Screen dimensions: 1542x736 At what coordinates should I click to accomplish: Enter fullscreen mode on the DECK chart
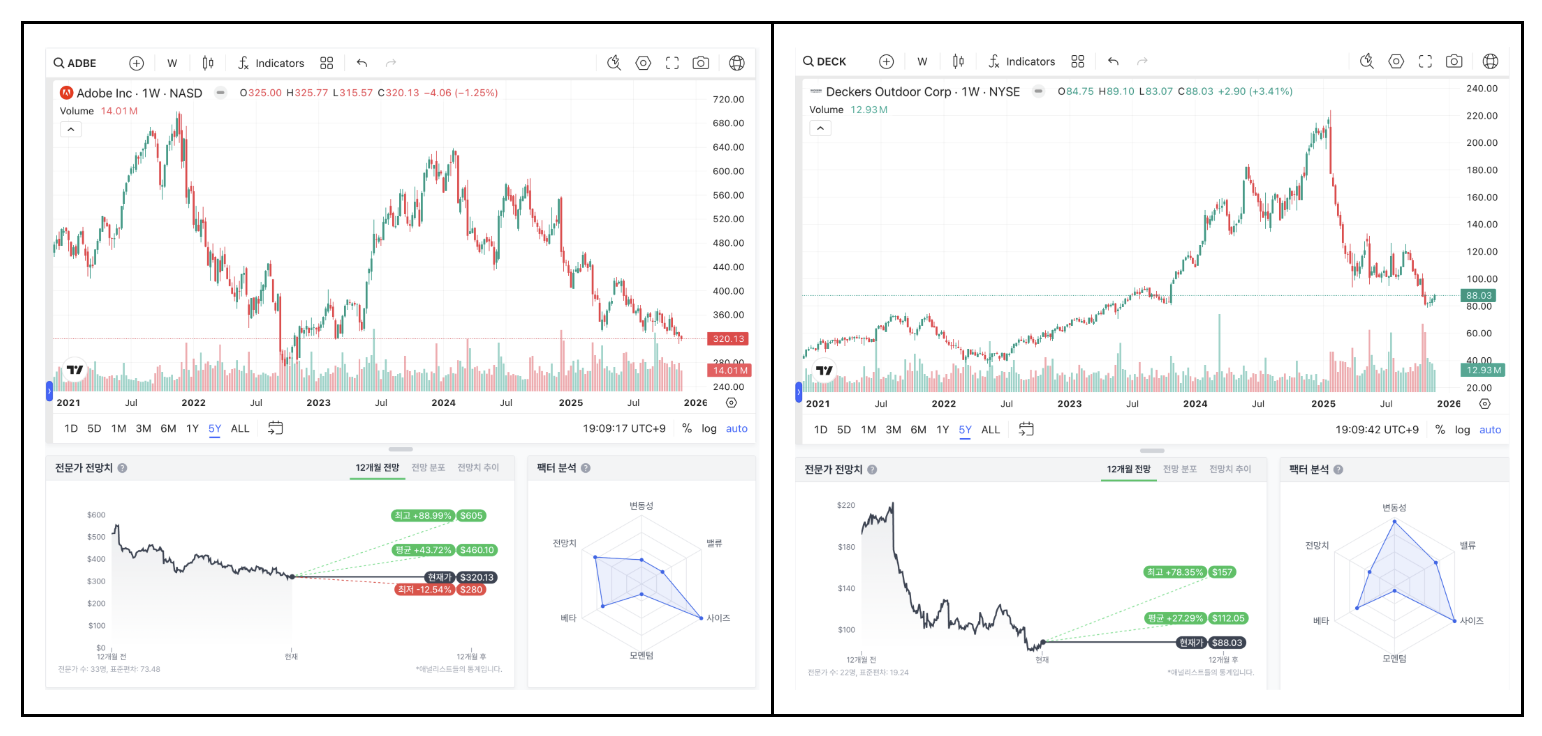point(1425,61)
